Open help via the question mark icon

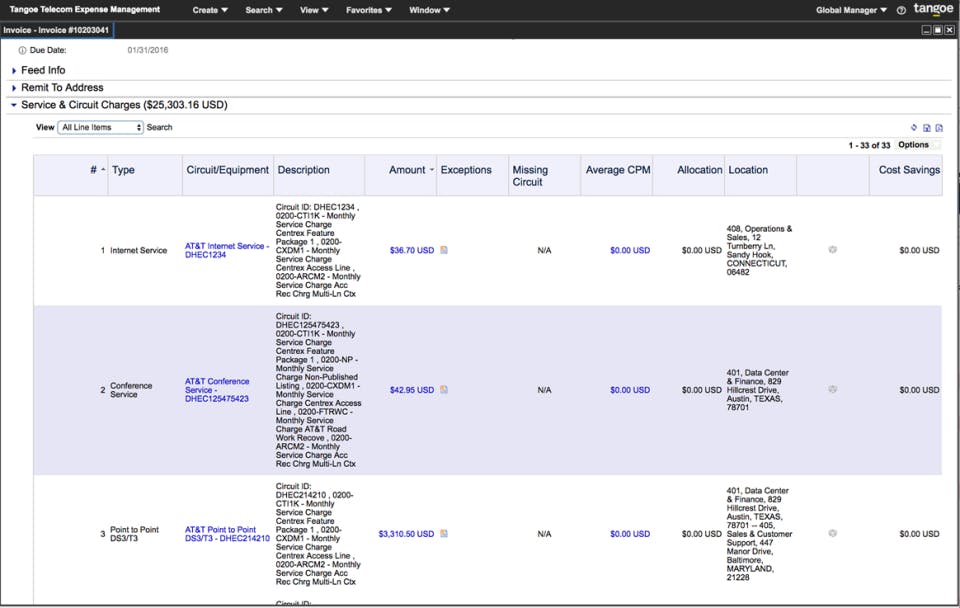[x=901, y=10]
